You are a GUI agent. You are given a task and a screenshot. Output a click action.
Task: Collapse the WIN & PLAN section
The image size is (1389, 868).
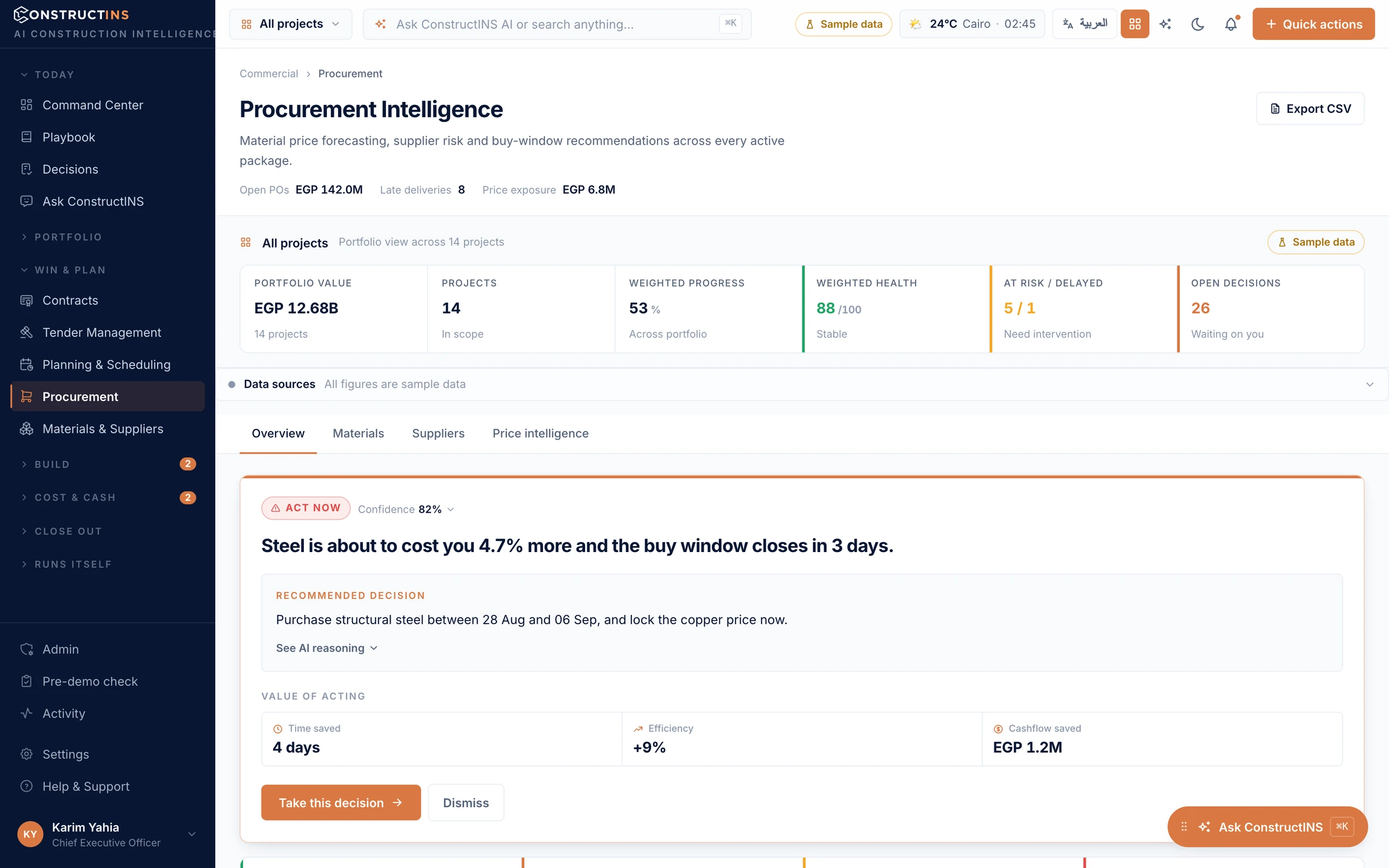point(64,270)
